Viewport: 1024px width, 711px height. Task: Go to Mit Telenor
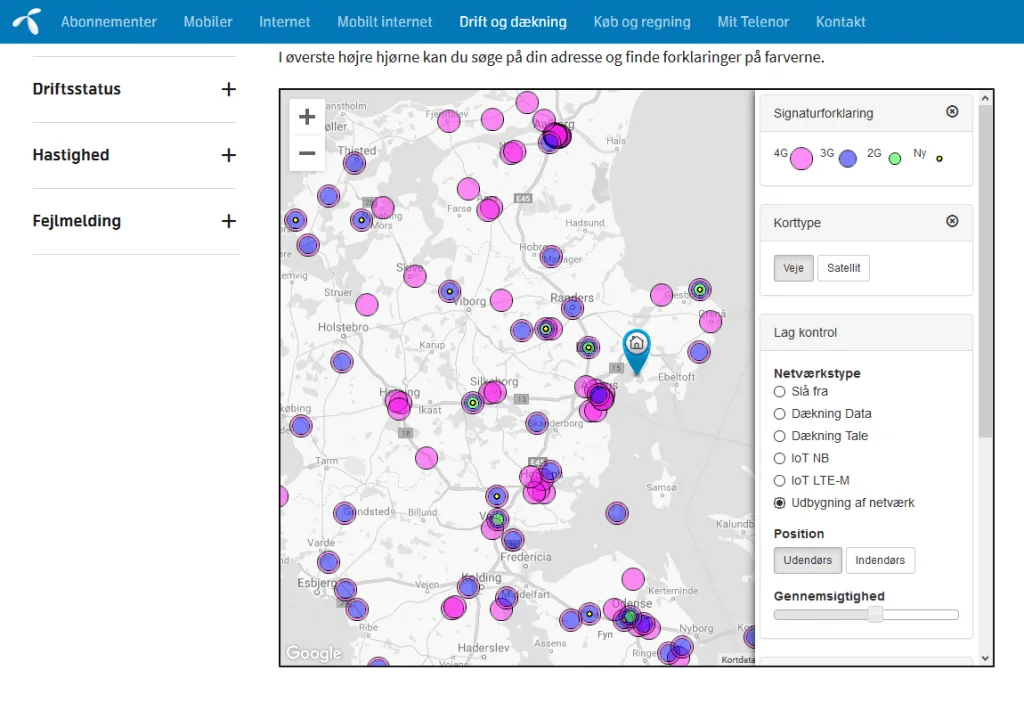click(753, 22)
